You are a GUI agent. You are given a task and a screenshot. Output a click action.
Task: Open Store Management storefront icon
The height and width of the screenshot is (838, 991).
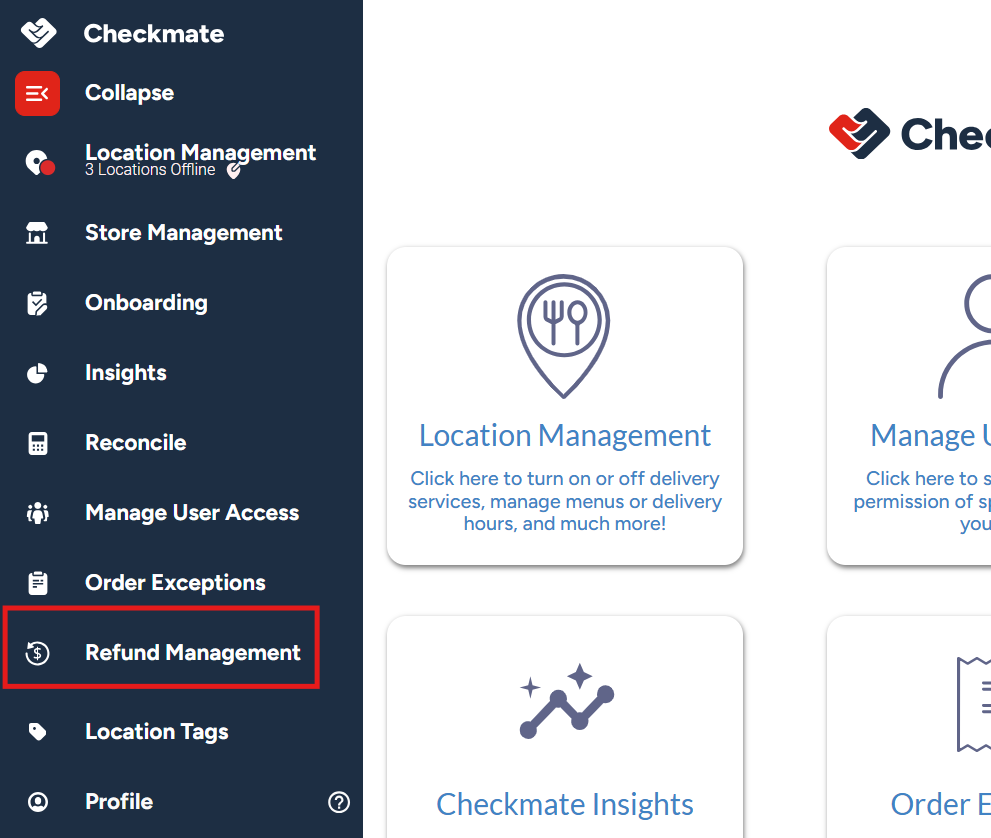pos(37,233)
